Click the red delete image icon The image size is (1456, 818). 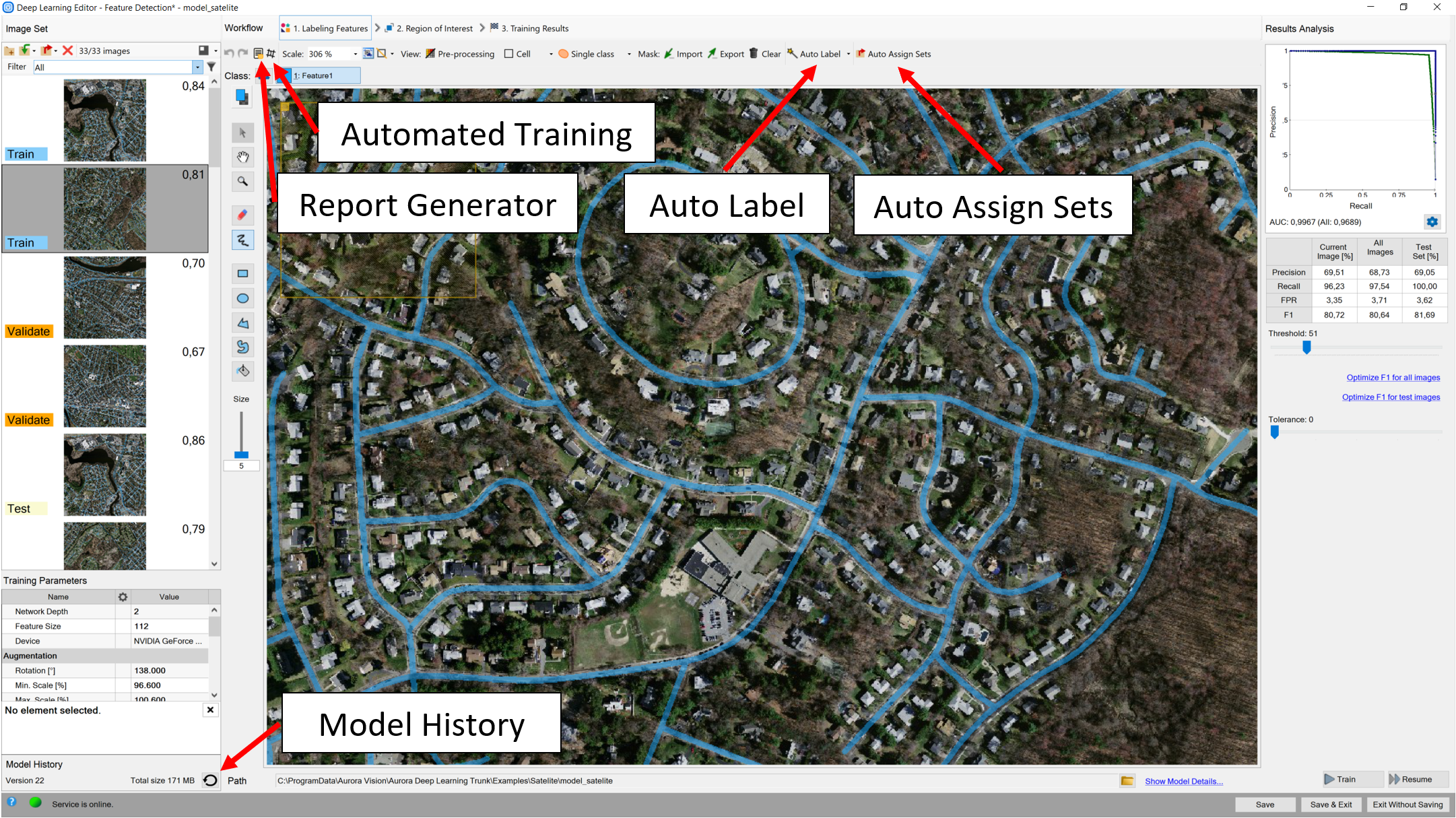67,50
